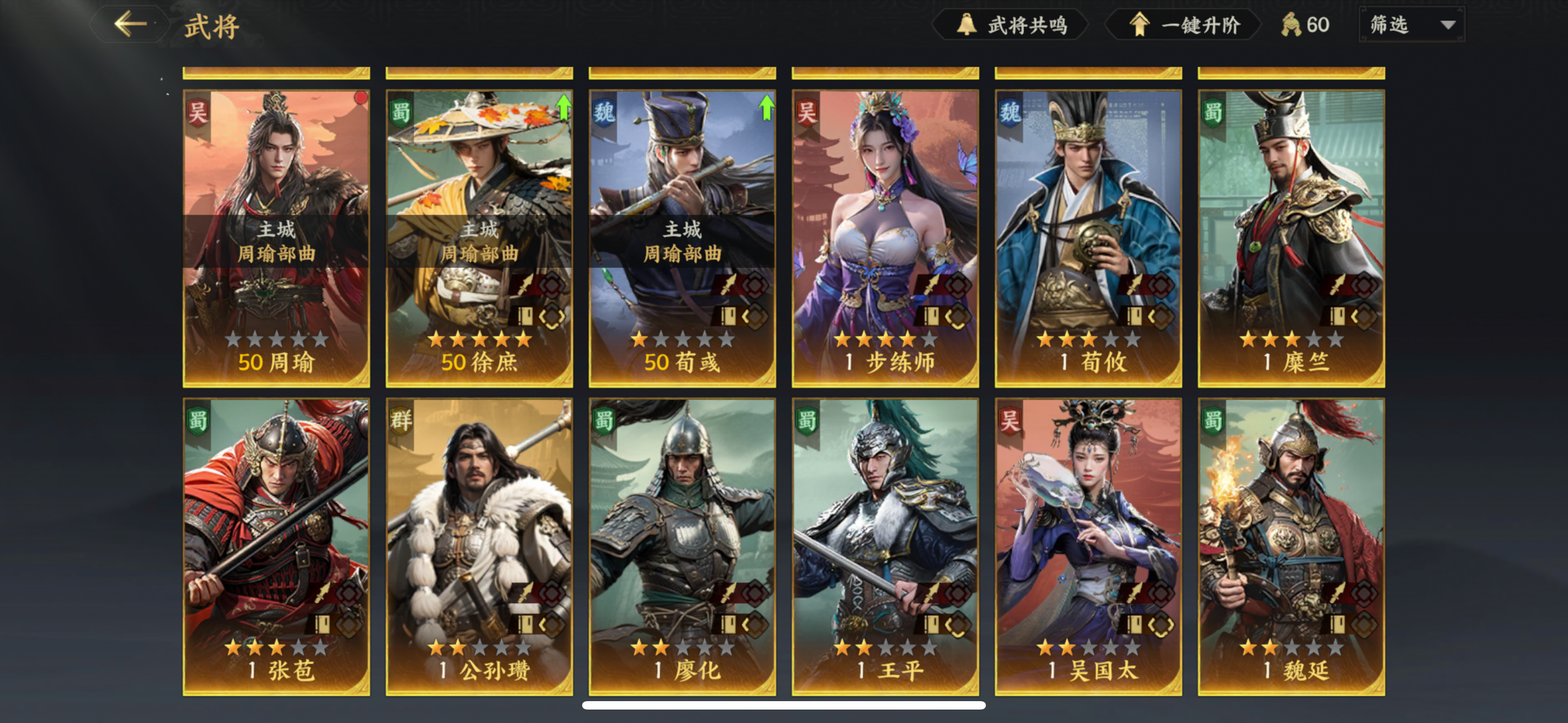Tap the book skill icon on 公孙瓒

coord(525,624)
